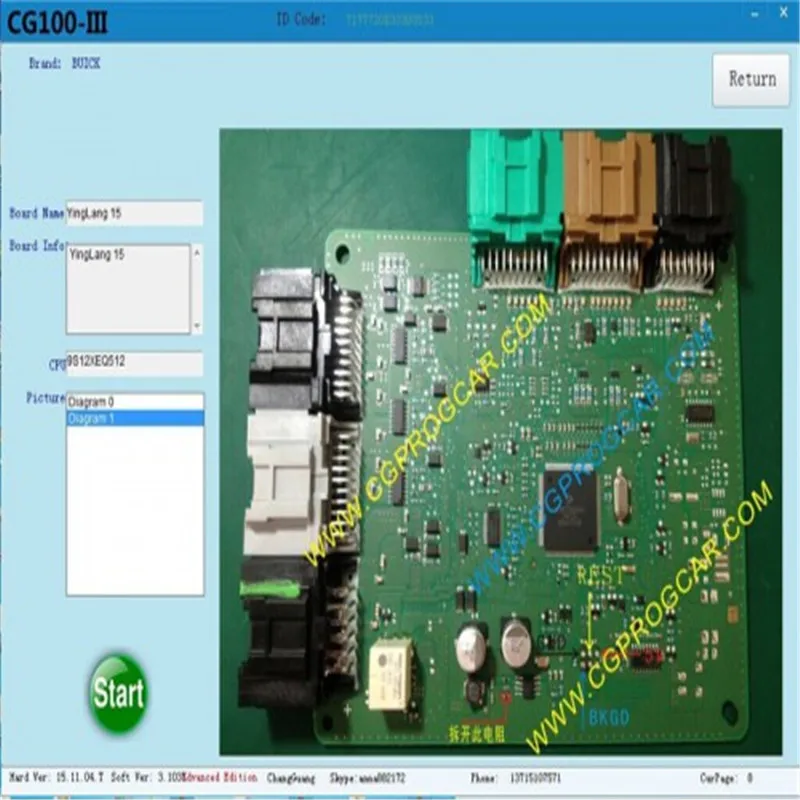The width and height of the screenshot is (800, 800).
Task: Click the Hard Ver status bar entry
Action: click(x=56, y=778)
